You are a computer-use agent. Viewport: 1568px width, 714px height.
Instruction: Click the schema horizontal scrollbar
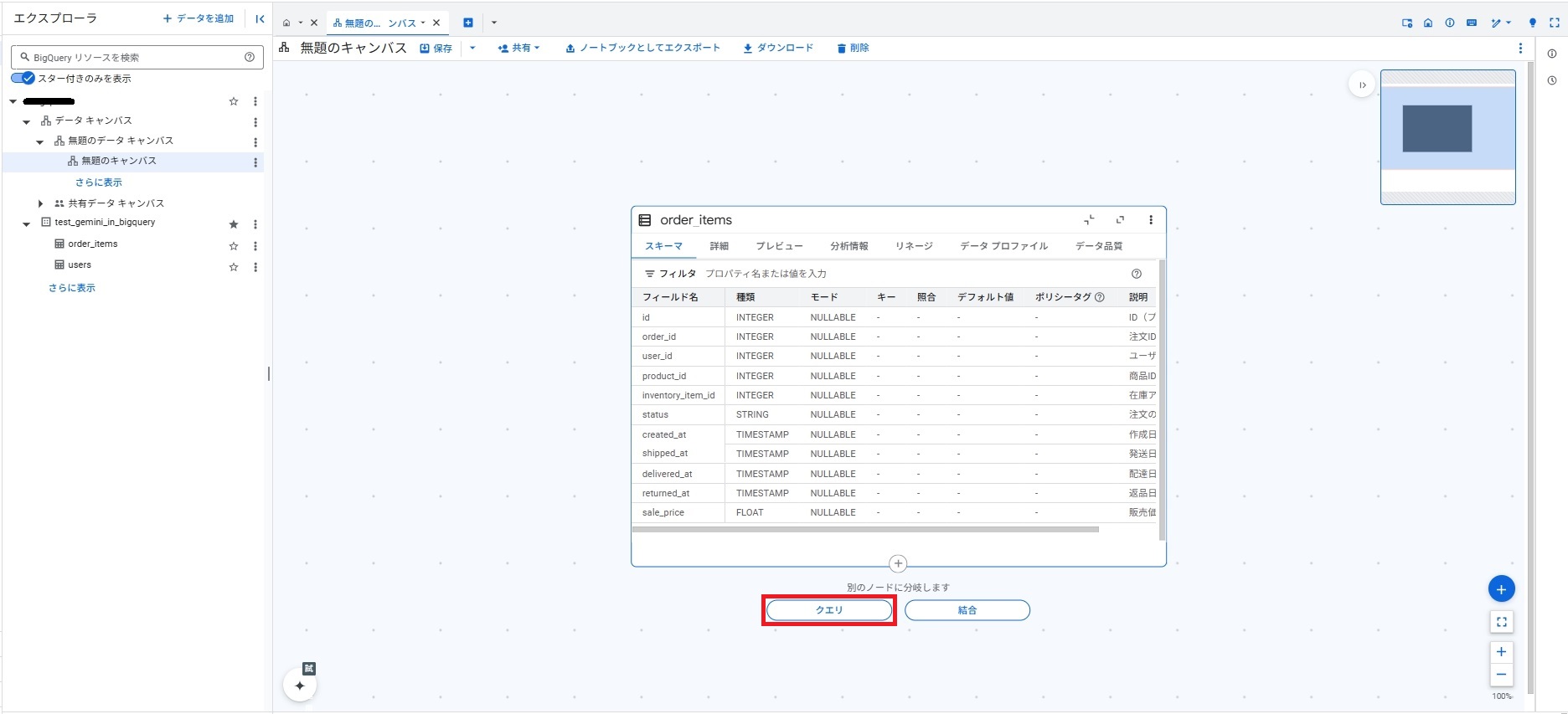pos(864,529)
